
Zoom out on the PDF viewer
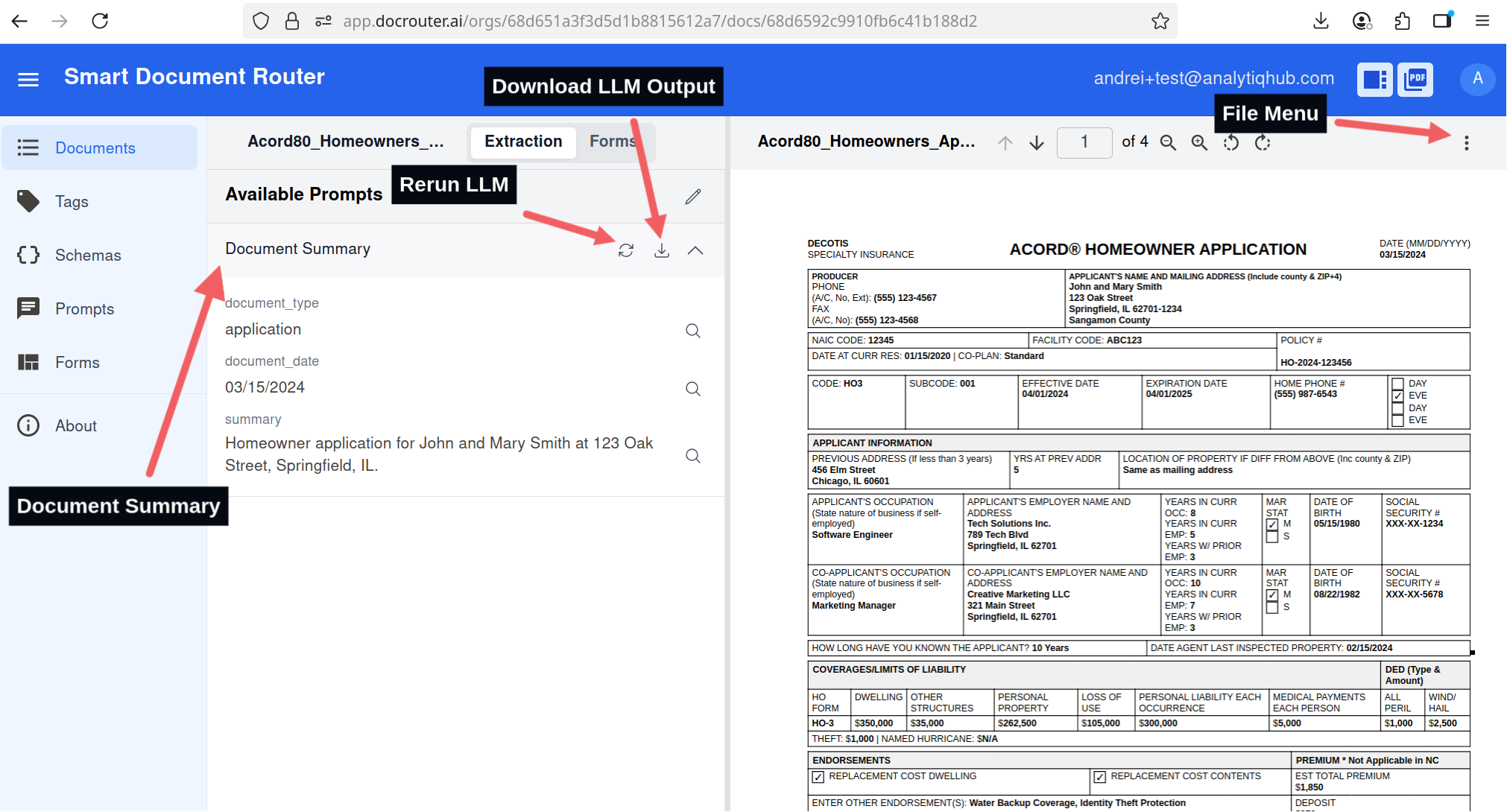(x=1168, y=142)
